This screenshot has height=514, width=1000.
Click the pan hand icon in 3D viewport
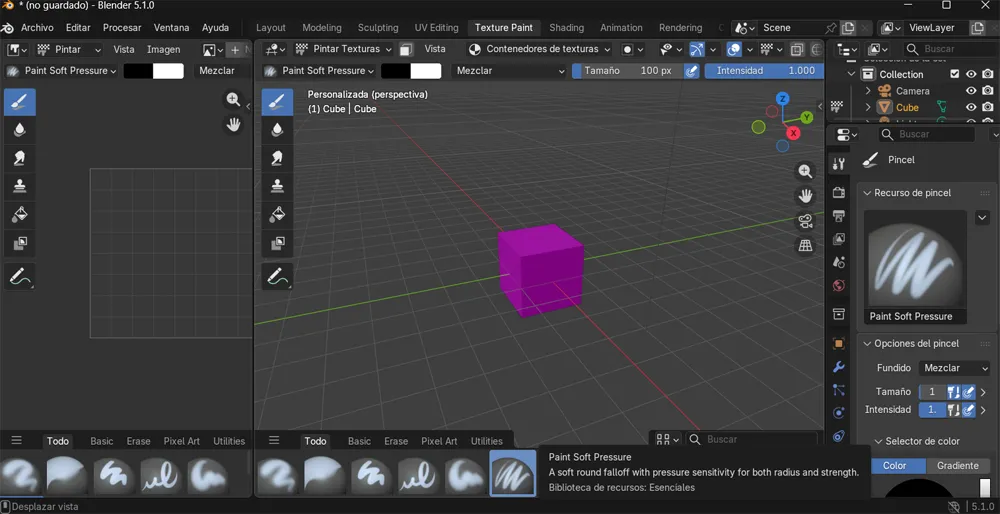(805, 196)
